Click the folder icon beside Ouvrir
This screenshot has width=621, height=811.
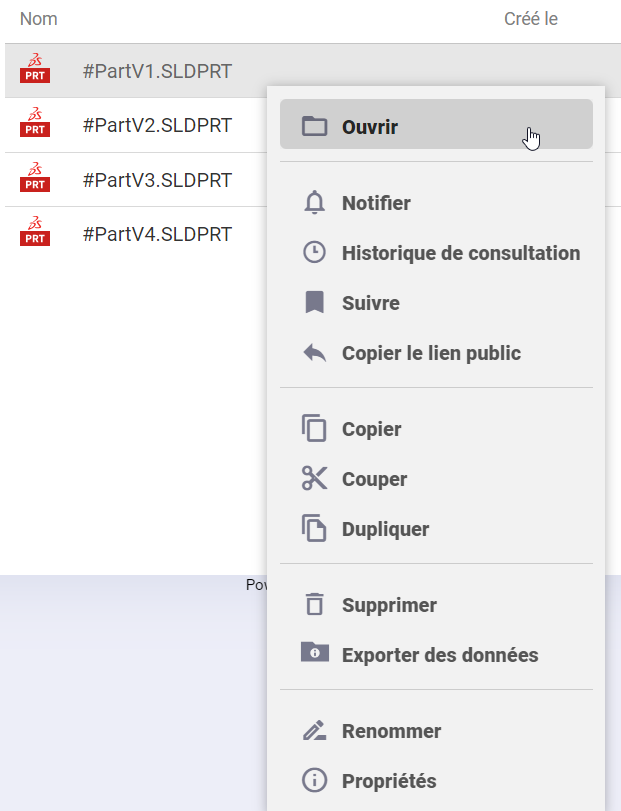[314, 127]
